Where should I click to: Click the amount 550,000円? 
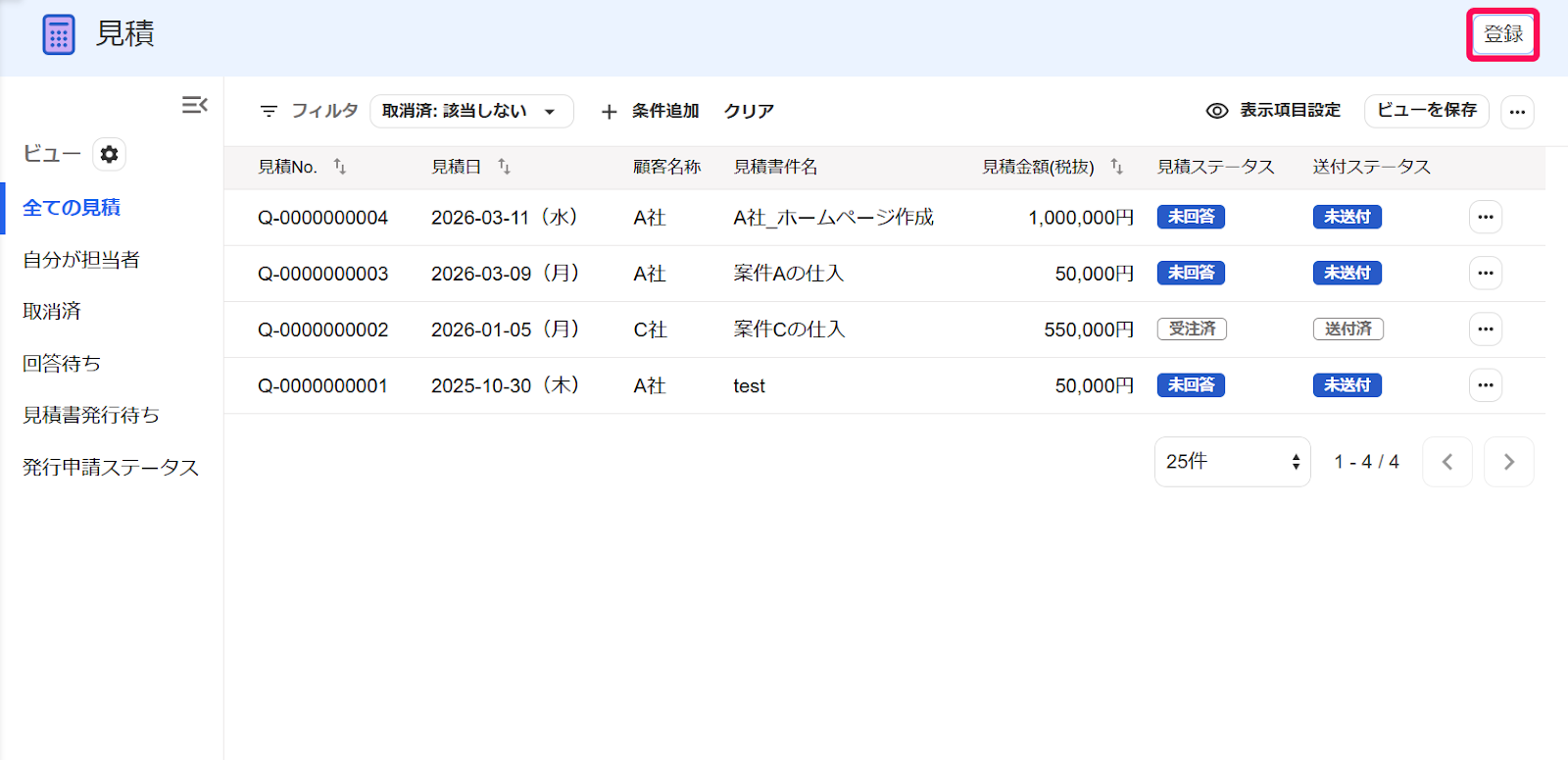point(1089,329)
